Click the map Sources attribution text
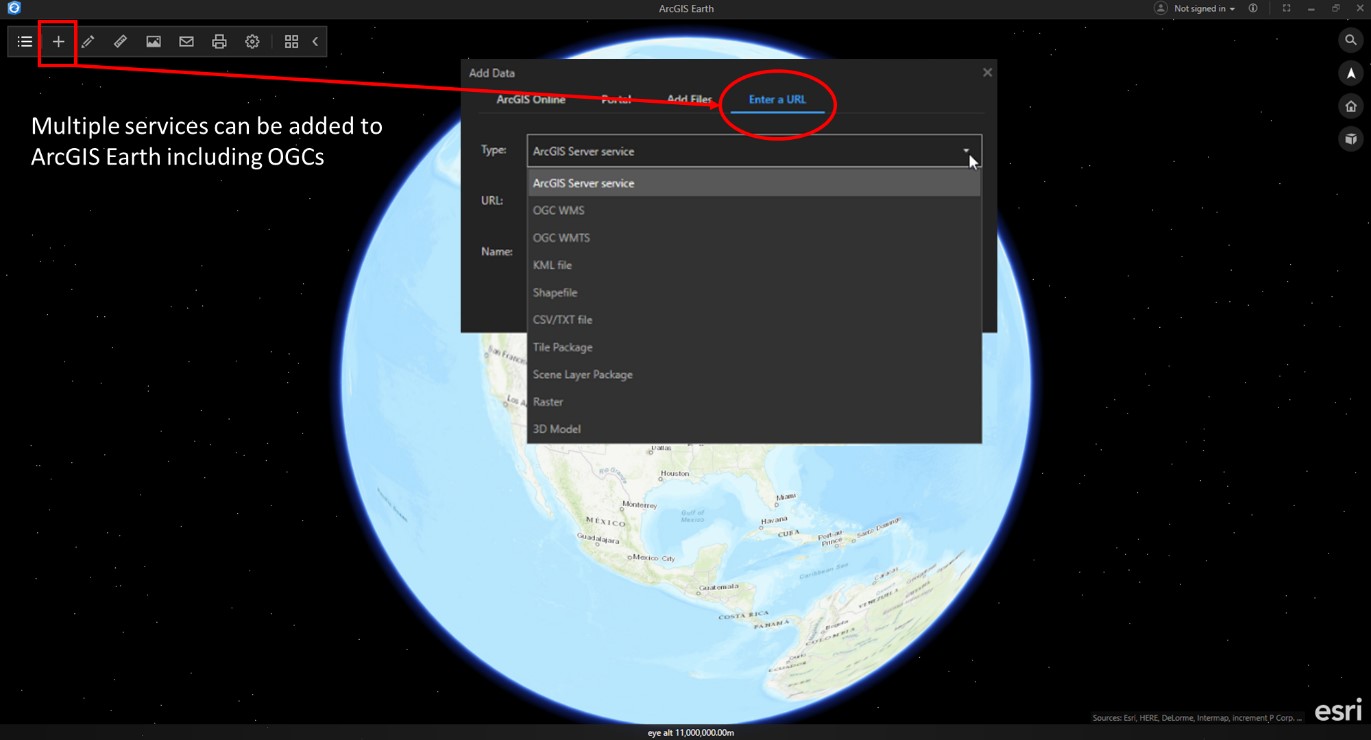 click(x=1197, y=718)
